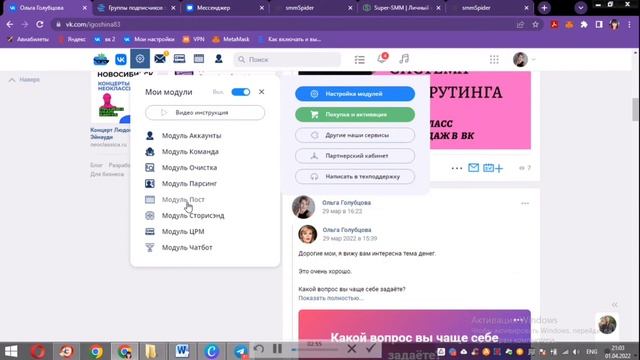This screenshot has height=360, width=640.
Task: Open Модуль Чатбот
Action: (179, 247)
